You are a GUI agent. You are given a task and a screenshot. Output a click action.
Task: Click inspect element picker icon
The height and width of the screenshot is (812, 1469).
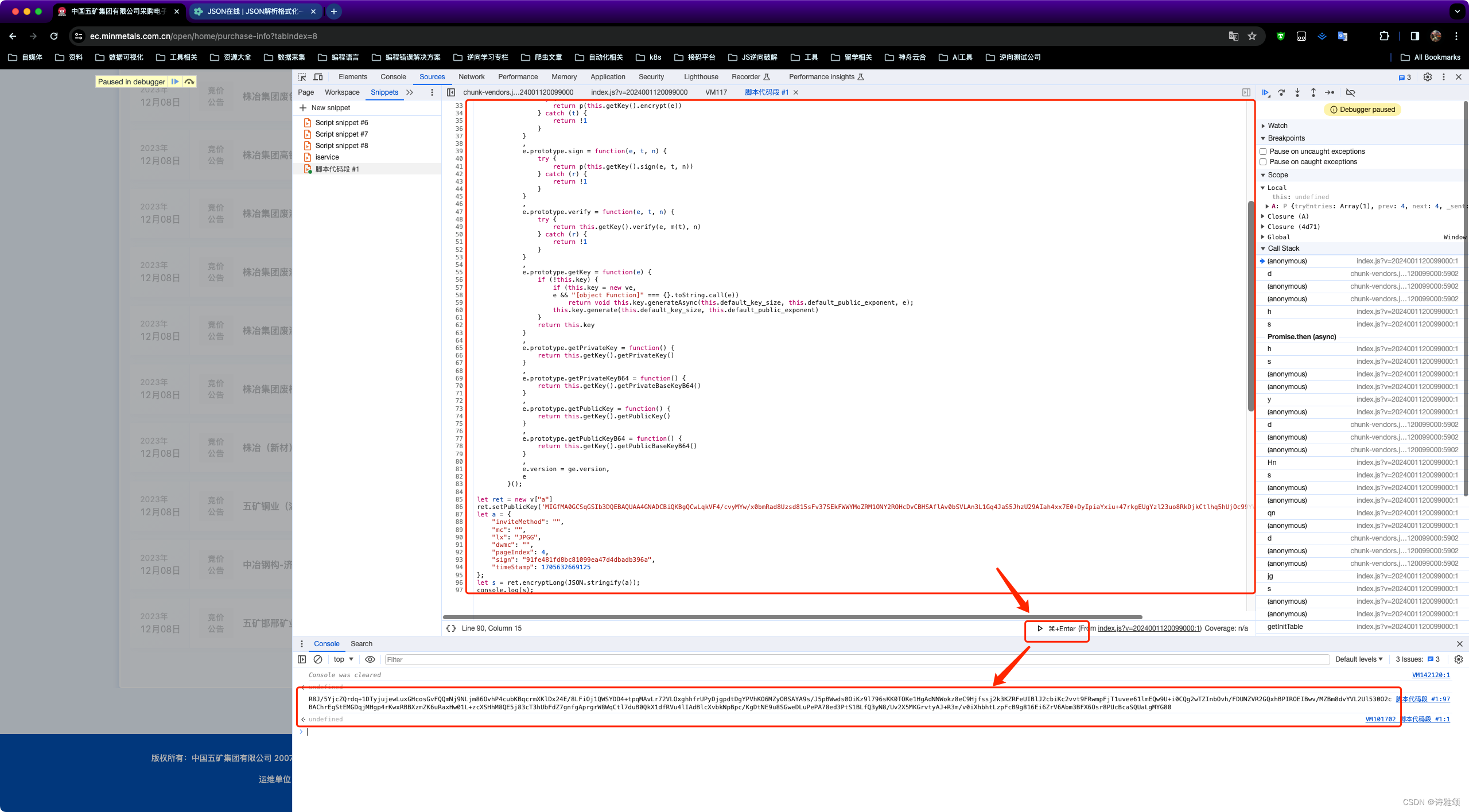(302, 77)
